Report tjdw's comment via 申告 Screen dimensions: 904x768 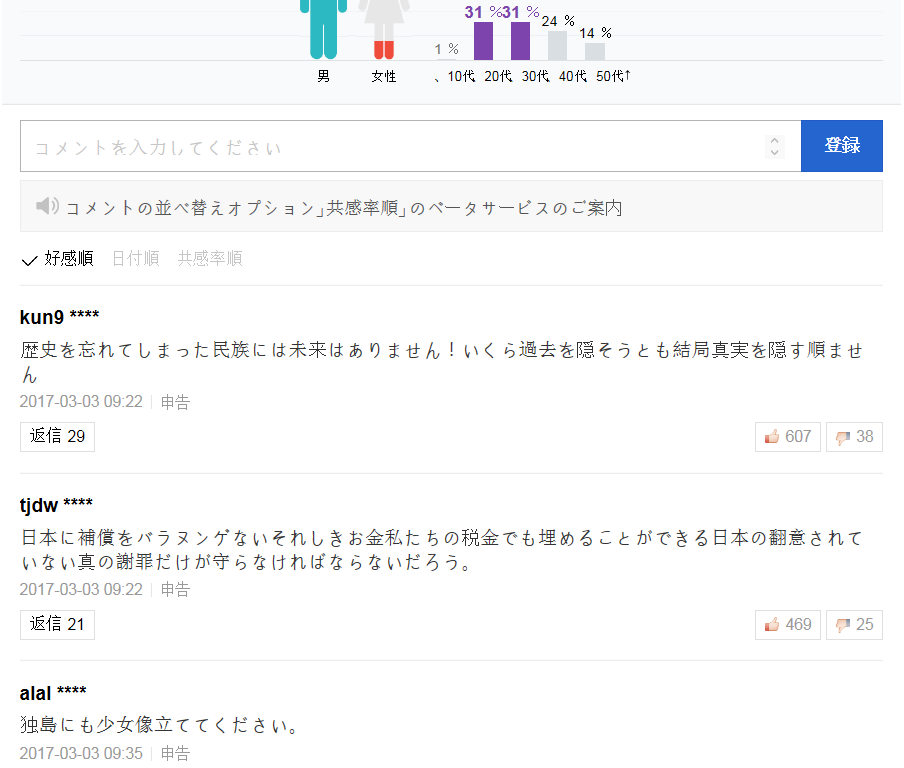(175, 590)
